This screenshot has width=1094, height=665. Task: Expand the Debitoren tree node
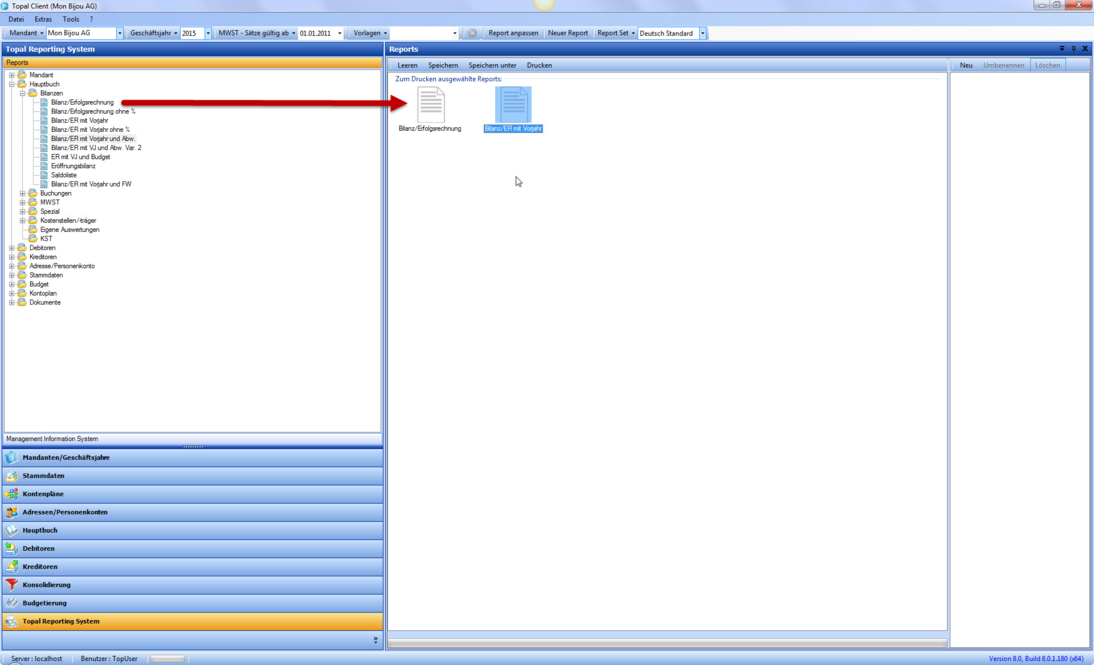12,248
